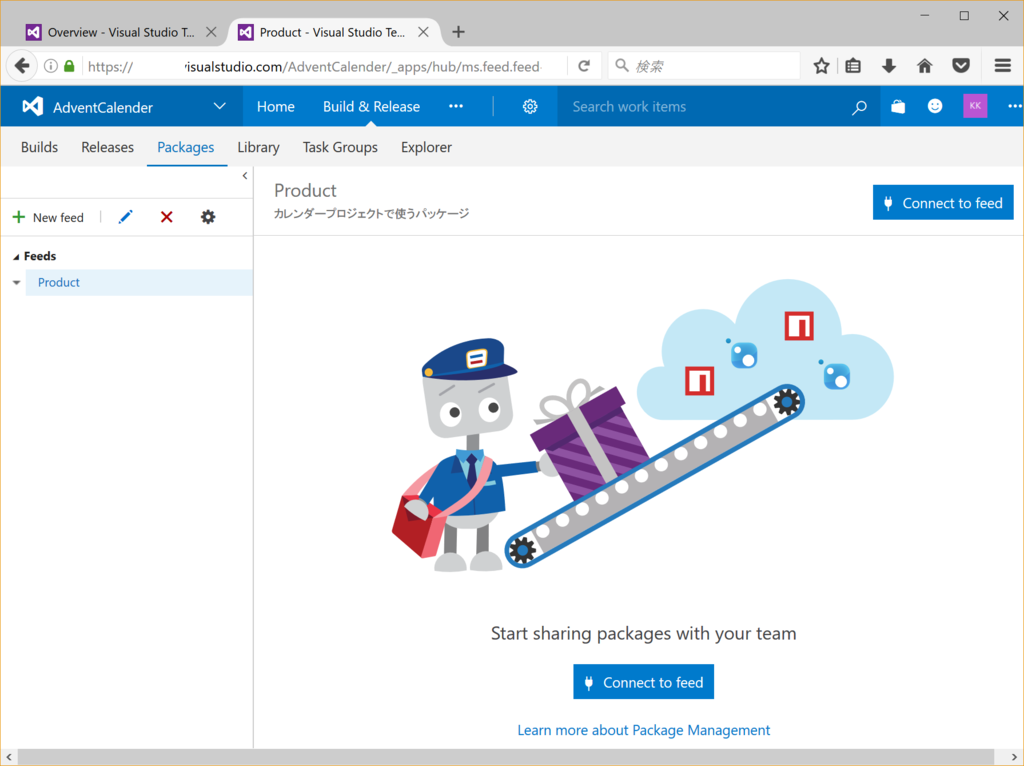The image size is (1024, 766).
Task: Open site information icon in address bar
Action: (x=50, y=66)
